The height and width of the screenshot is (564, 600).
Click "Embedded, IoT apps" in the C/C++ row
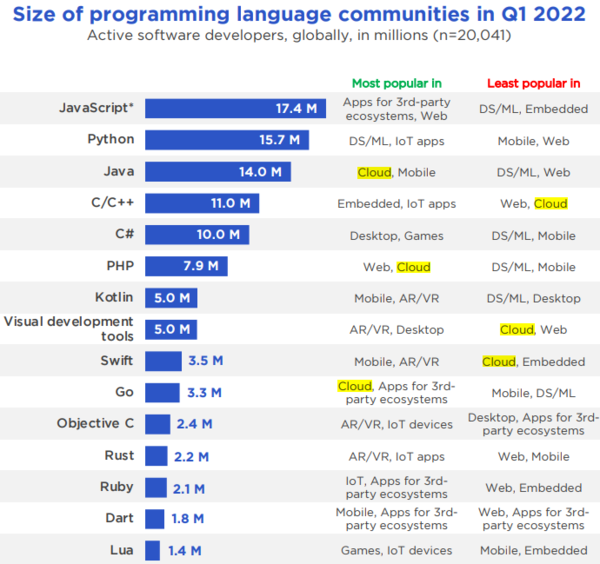click(396, 204)
